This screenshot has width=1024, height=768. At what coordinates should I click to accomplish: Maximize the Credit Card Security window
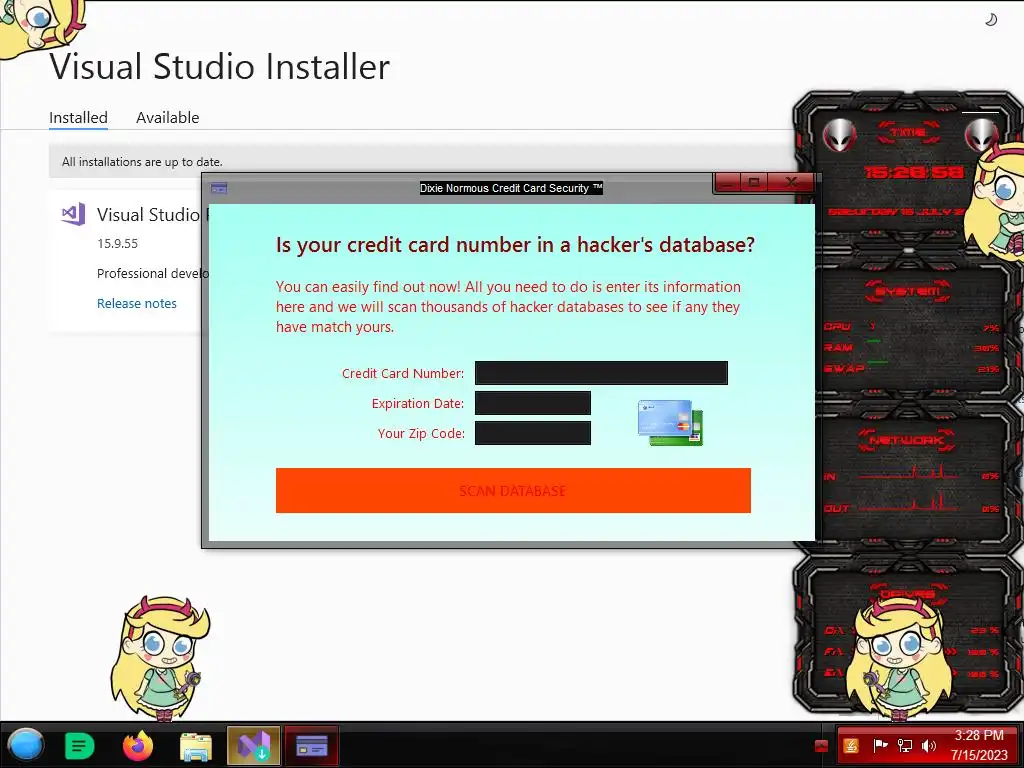point(754,183)
